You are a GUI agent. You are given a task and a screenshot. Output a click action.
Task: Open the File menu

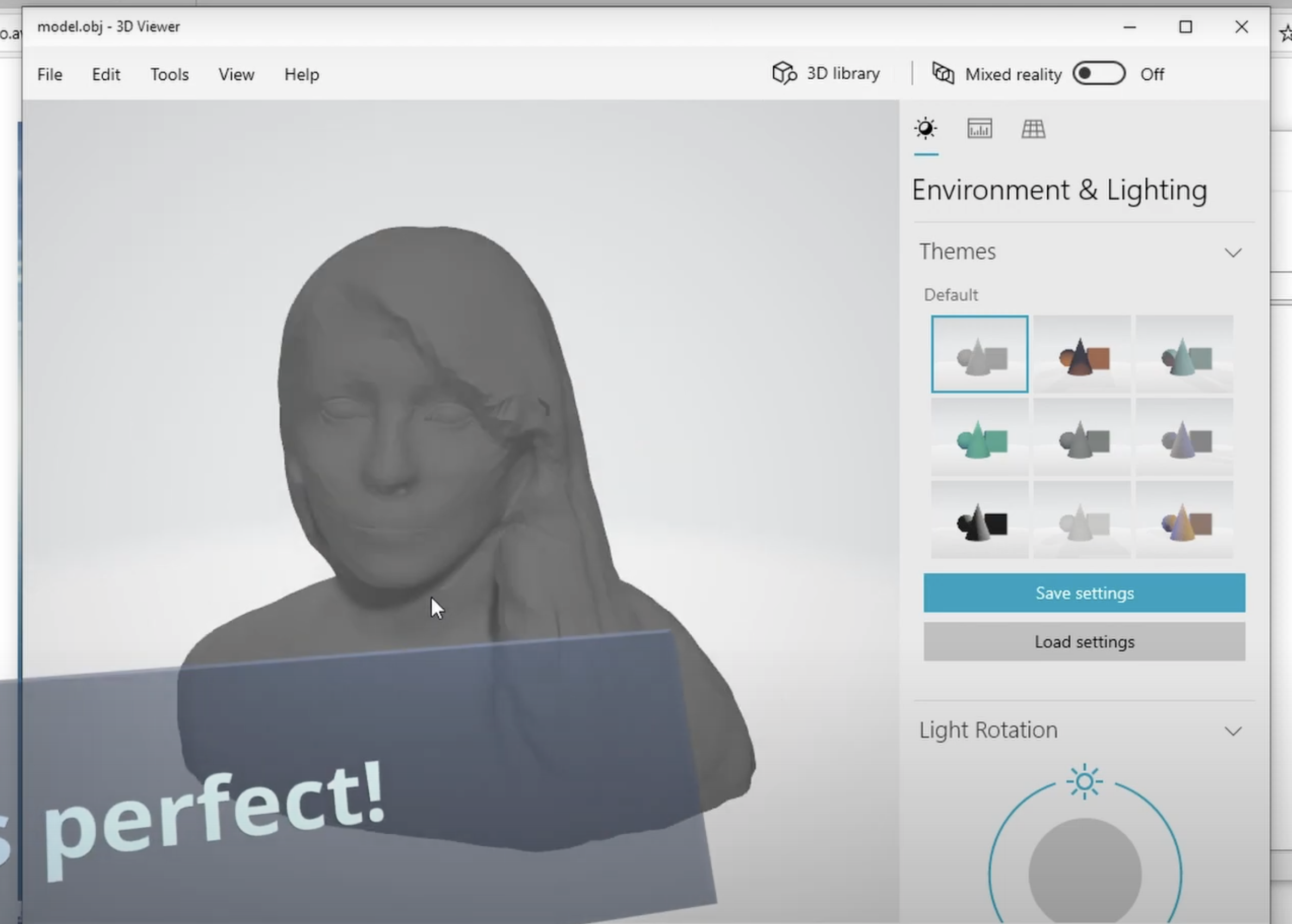pyautogui.click(x=49, y=74)
